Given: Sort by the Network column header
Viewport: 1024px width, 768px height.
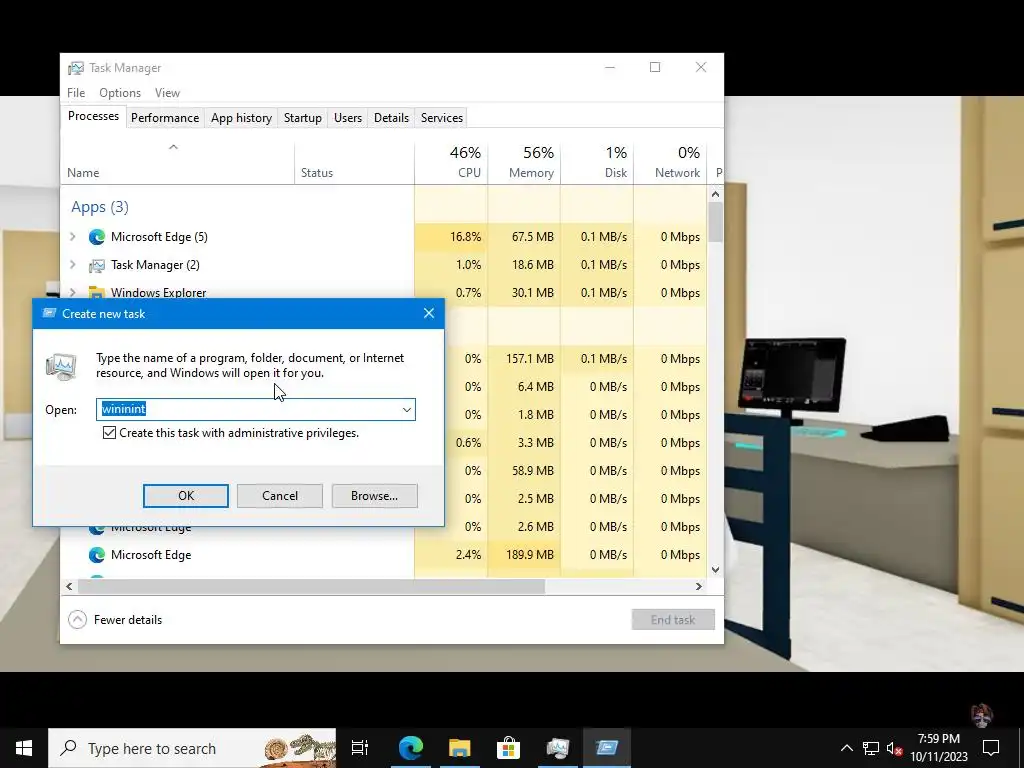Looking at the screenshot, I should pyautogui.click(x=670, y=162).
